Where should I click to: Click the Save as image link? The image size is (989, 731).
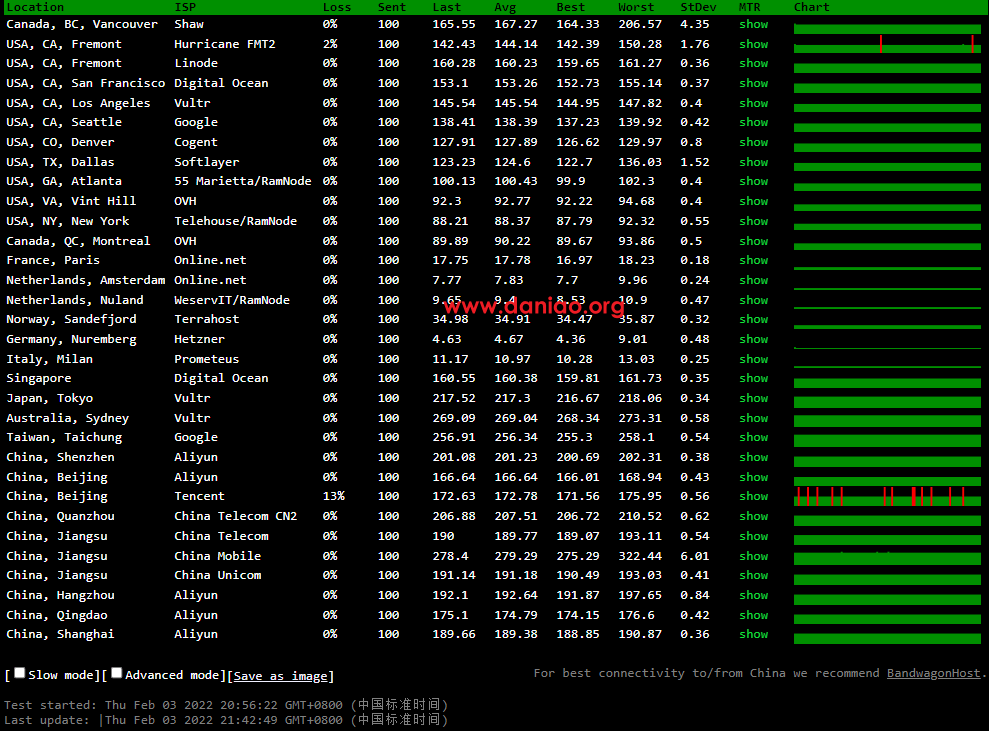coord(281,675)
